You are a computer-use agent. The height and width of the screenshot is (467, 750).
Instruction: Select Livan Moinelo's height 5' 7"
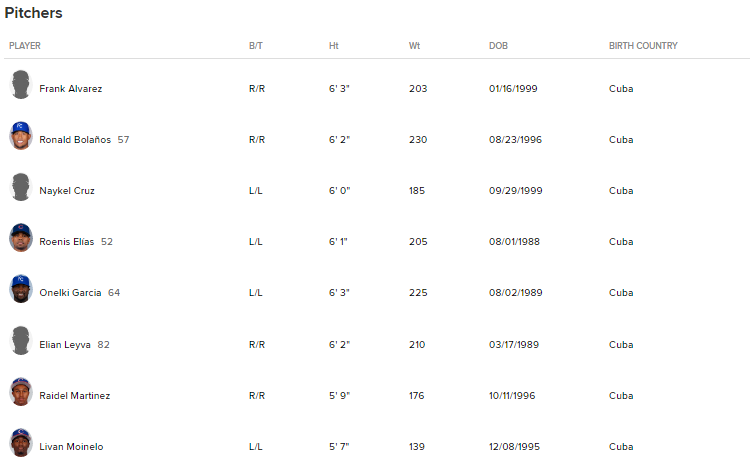(x=339, y=446)
